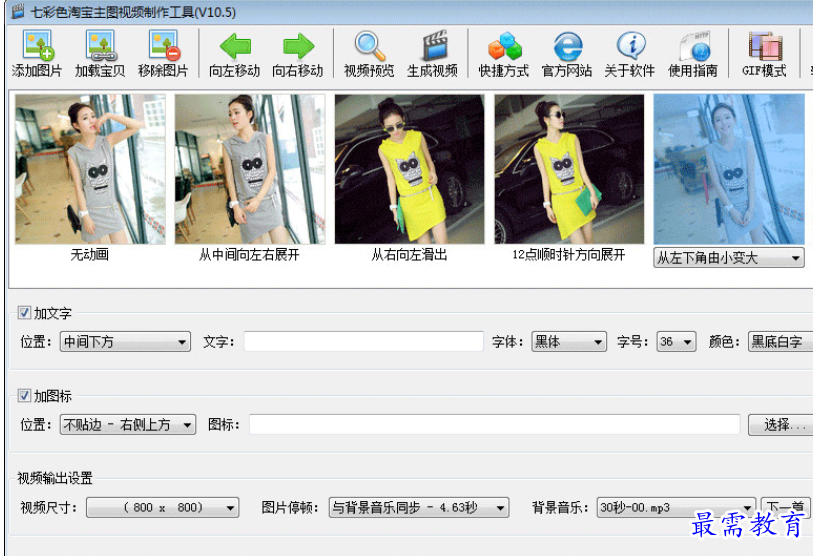Expand the 从左下角由小变大 animation dropdown

pyautogui.click(x=729, y=258)
